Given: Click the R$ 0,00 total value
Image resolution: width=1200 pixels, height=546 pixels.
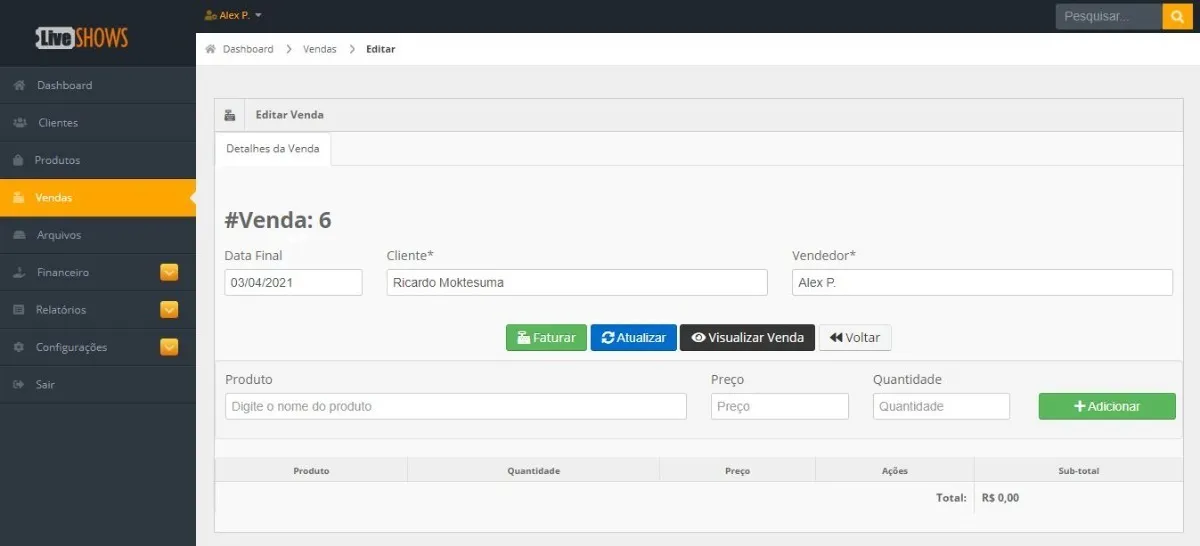Looking at the screenshot, I should pyautogui.click(x=1000, y=497).
